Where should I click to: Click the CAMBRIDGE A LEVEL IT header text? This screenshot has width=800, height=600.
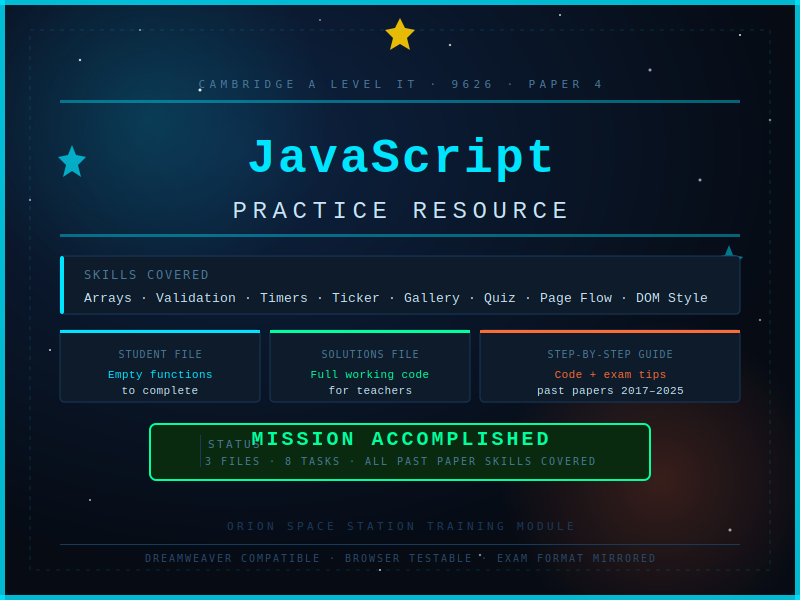tap(400, 84)
